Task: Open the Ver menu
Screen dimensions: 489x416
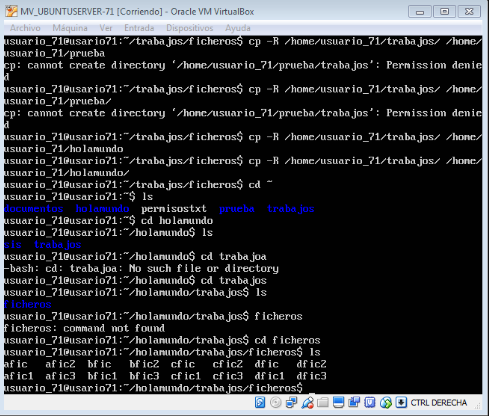Action: point(106,28)
